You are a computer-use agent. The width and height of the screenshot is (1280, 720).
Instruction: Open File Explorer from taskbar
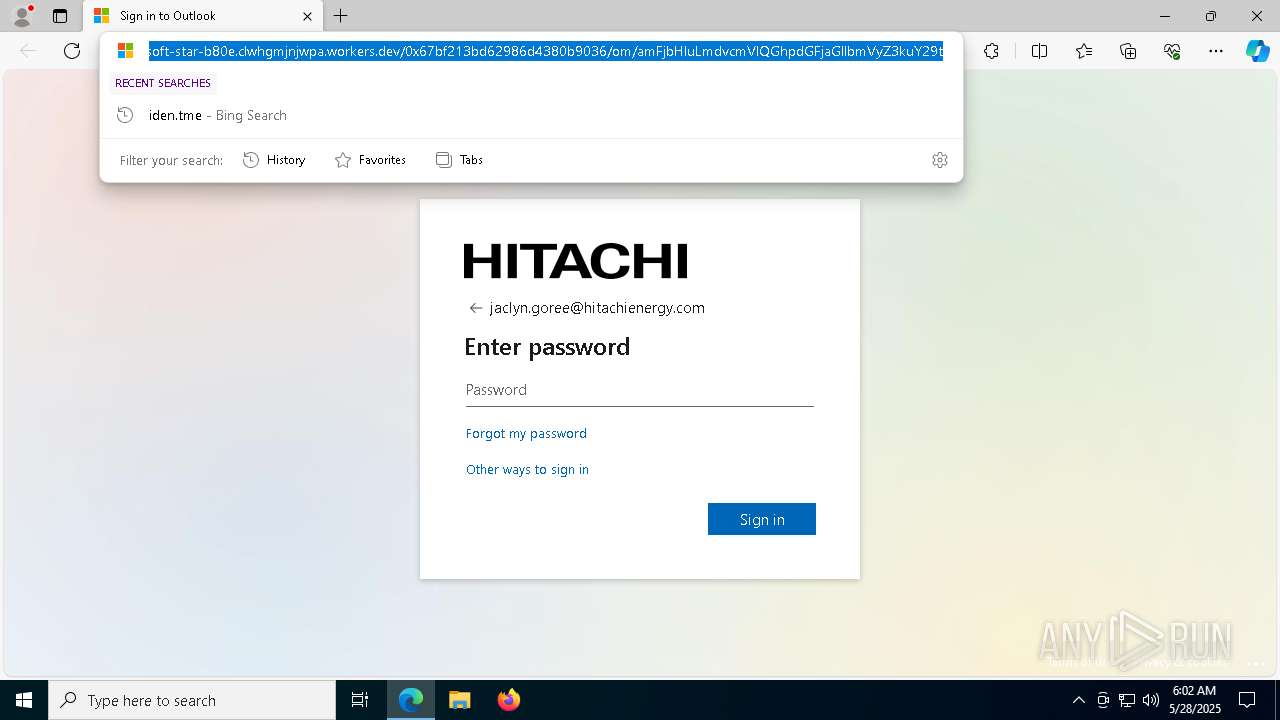[459, 700]
